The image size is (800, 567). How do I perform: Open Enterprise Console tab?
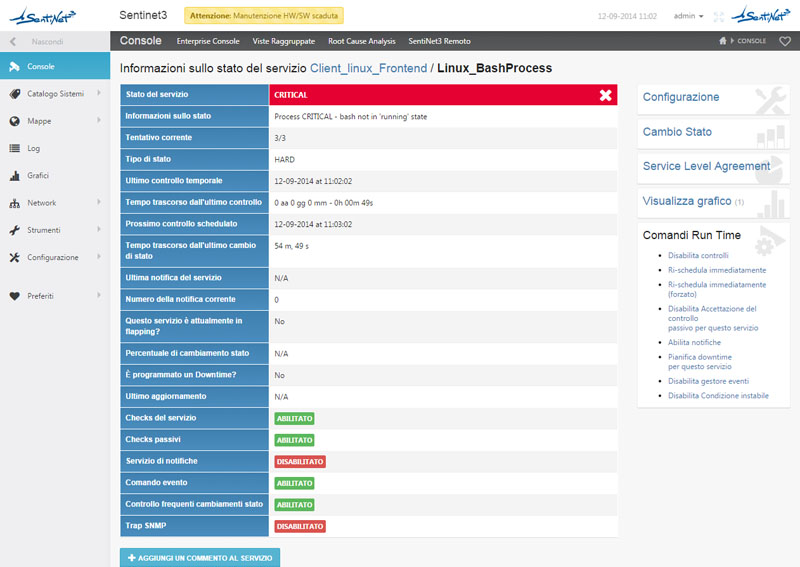tap(208, 41)
